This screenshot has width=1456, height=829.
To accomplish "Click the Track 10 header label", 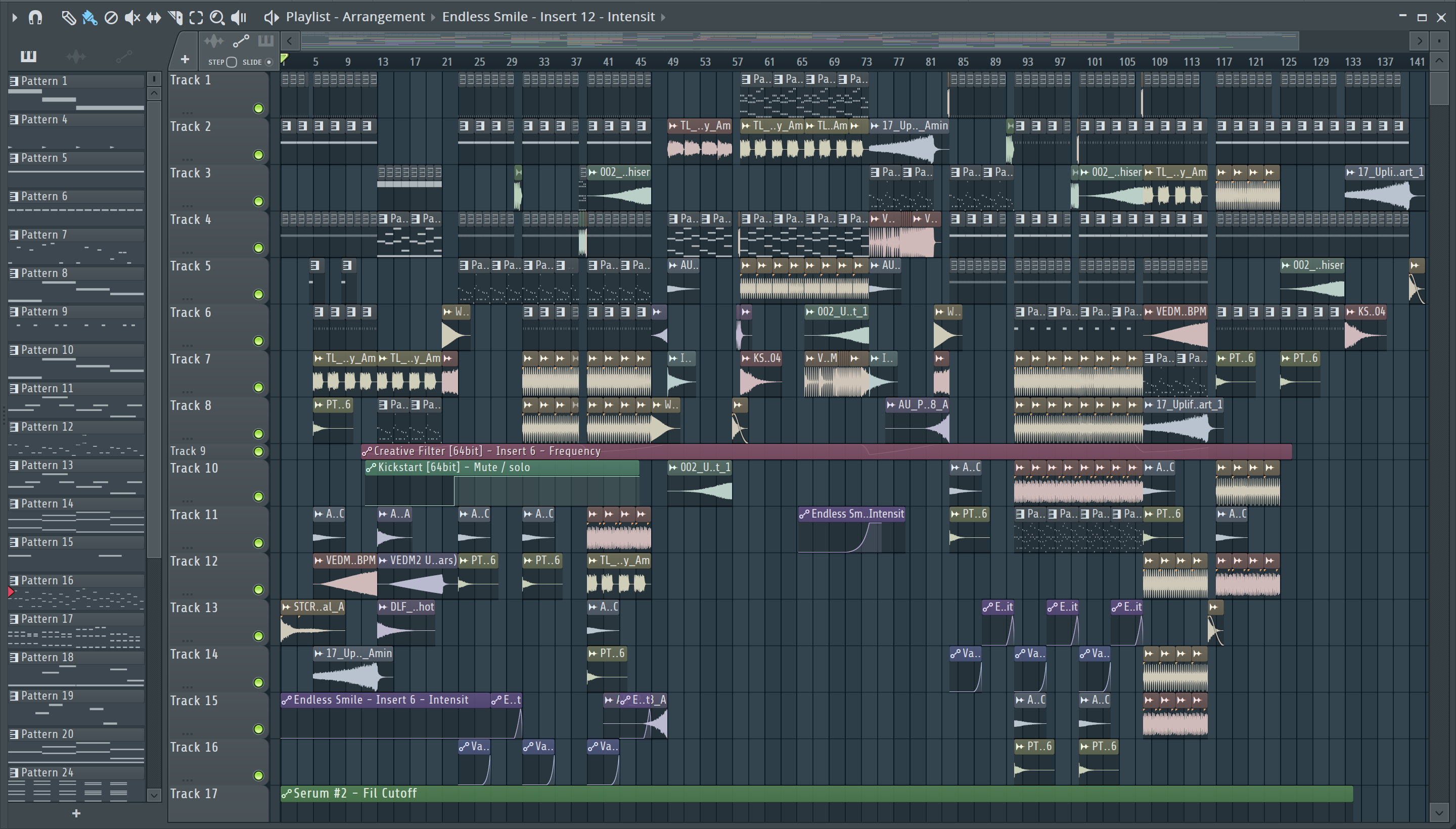I will coord(194,469).
